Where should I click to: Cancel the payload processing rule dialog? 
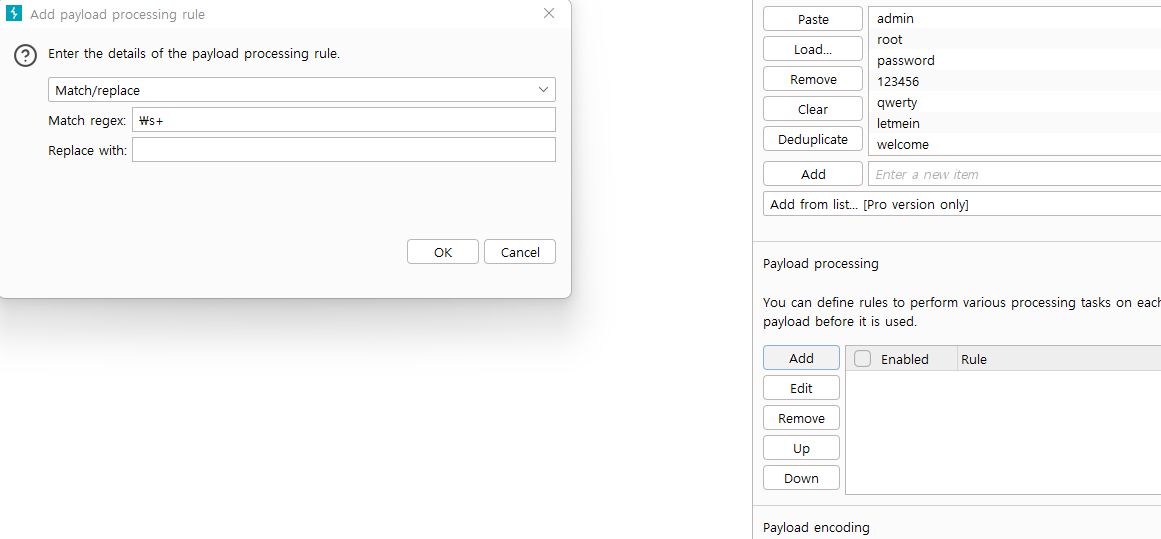point(519,252)
